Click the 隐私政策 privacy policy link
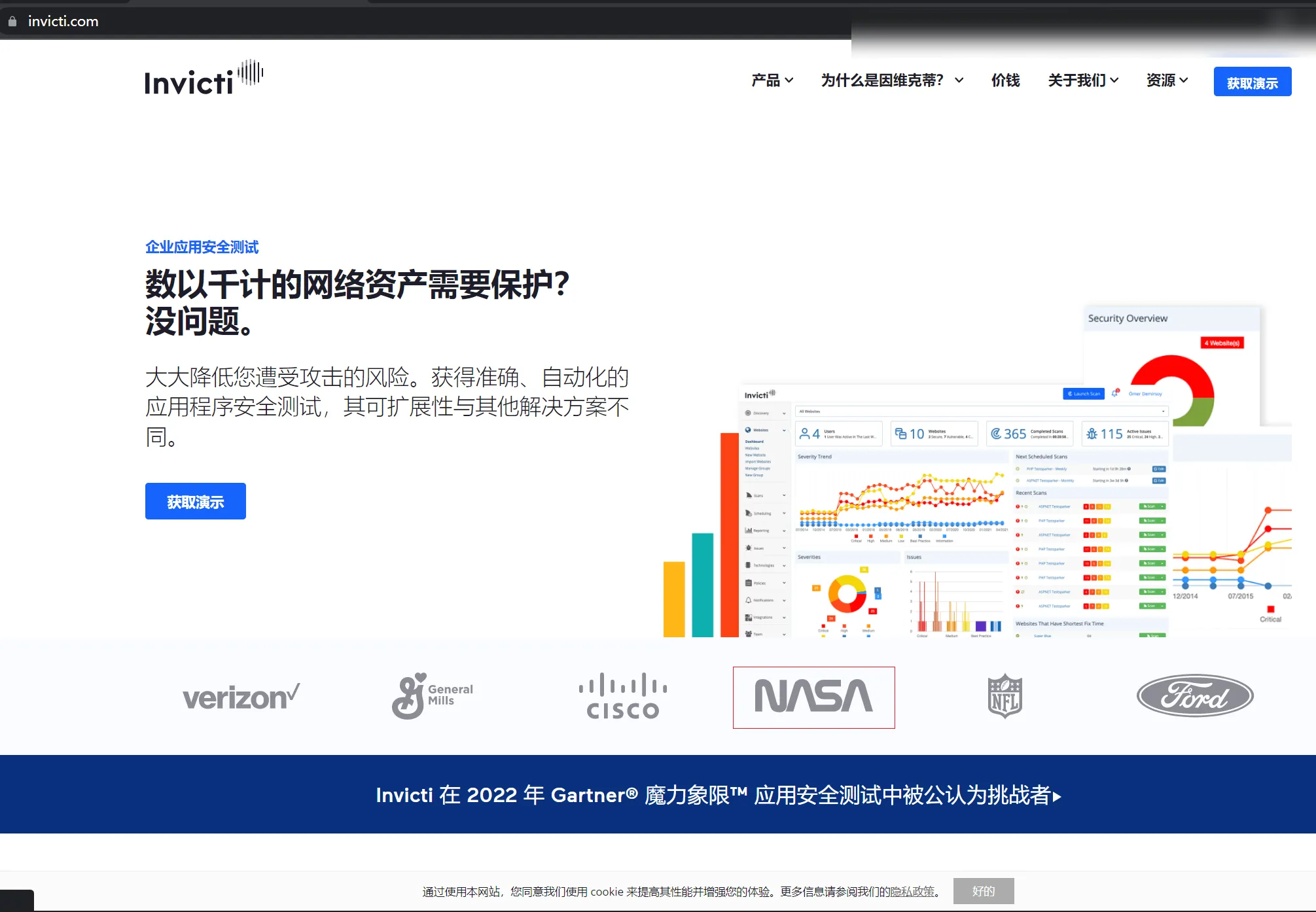 click(912, 891)
